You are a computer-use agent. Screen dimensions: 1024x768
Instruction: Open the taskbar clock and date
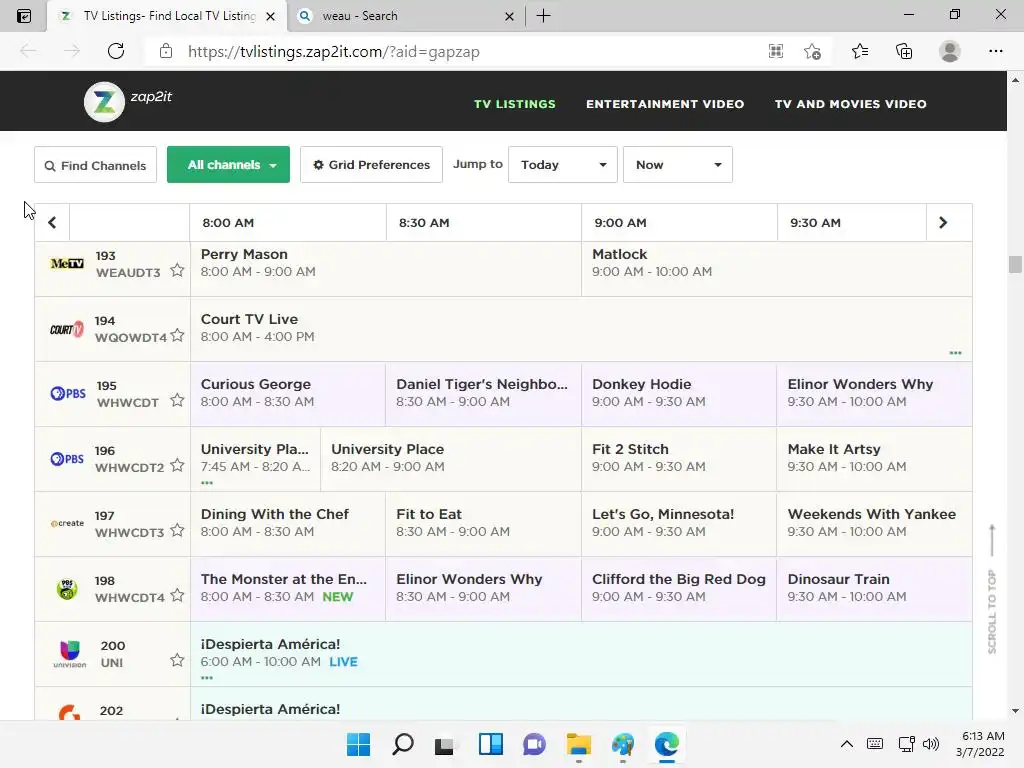(x=980, y=744)
